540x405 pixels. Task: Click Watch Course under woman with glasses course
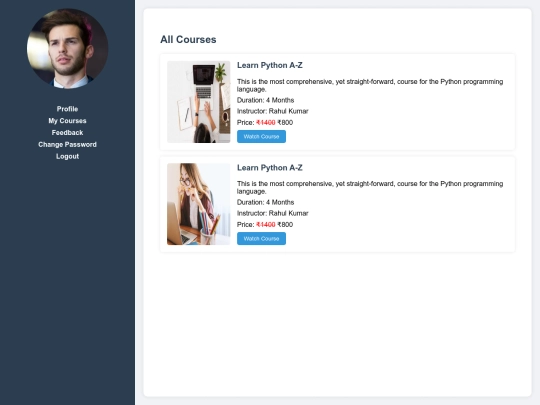(261, 239)
